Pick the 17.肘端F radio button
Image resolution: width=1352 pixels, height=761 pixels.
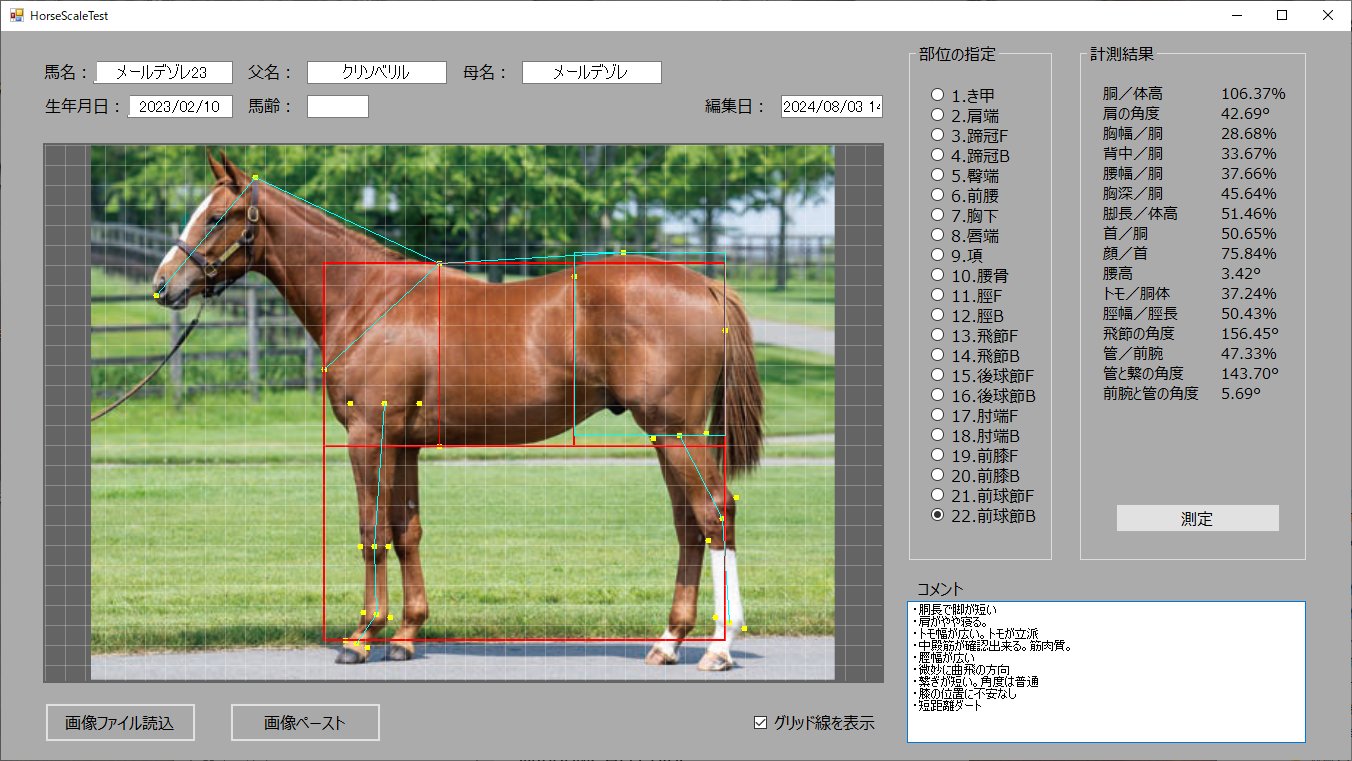pyautogui.click(x=938, y=415)
